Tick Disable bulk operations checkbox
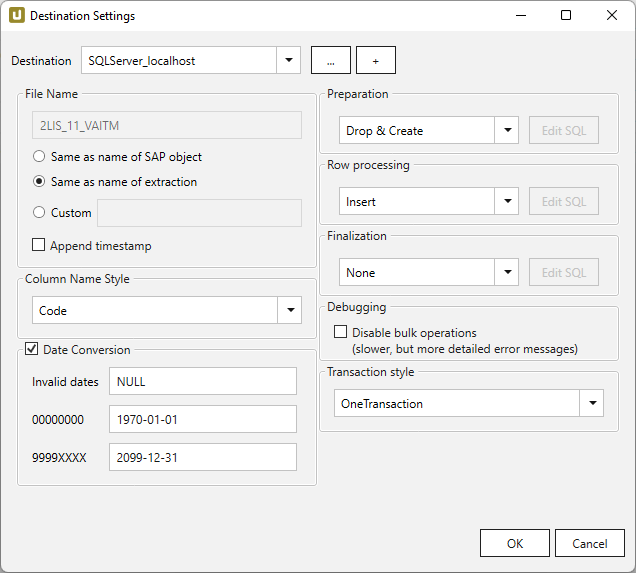 click(x=341, y=332)
